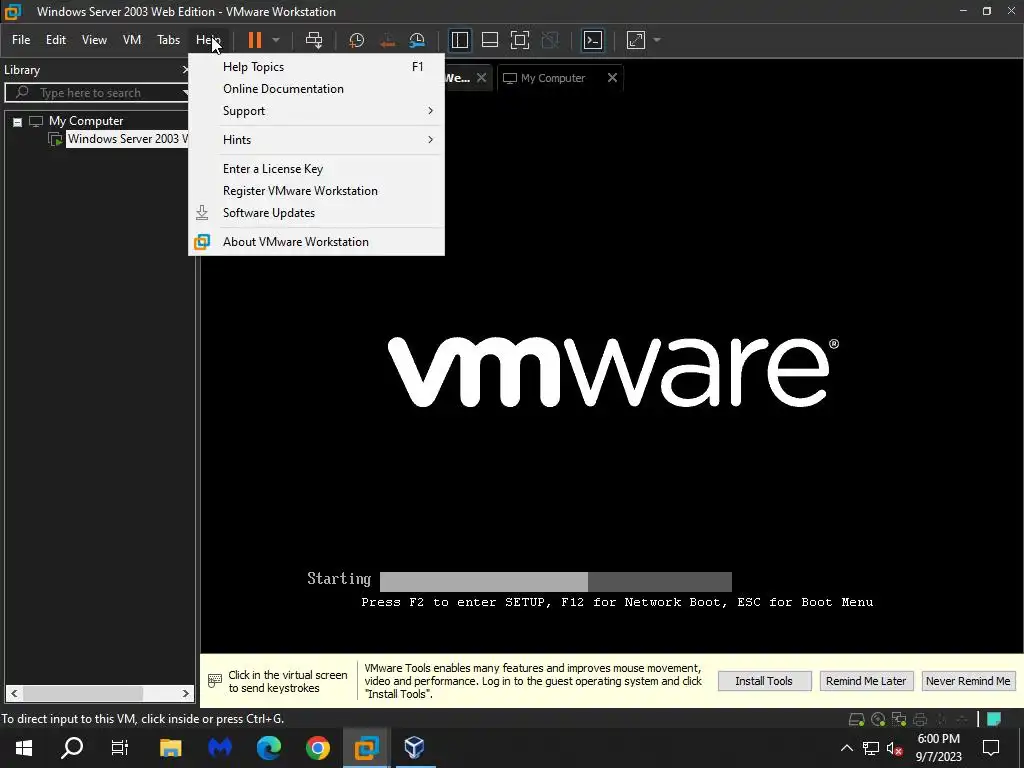Expand the Hints submenu
The image size is (1024, 768).
[x=316, y=140]
